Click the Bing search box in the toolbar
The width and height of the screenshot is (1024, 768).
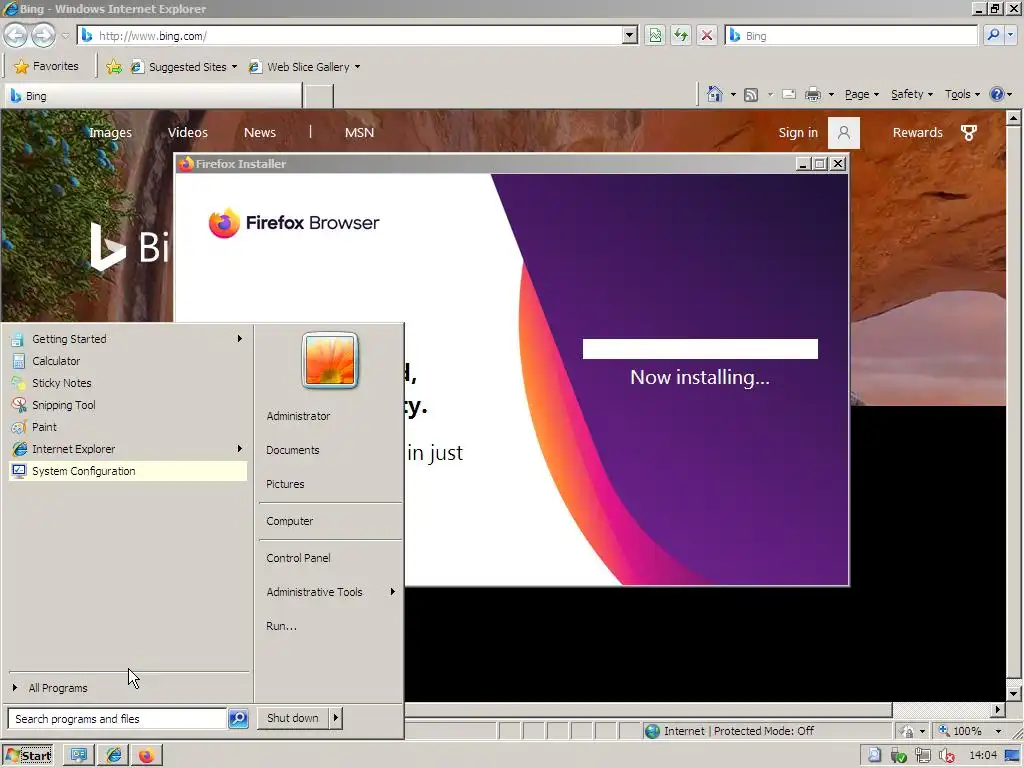pyautogui.click(x=851, y=35)
